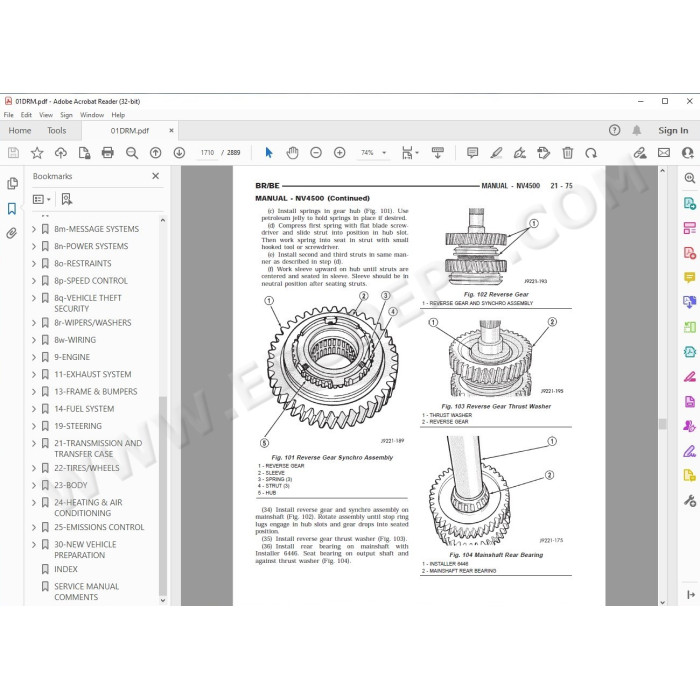Click Sign In button
Viewport: 700px width, 700px height.
tap(673, 130)
